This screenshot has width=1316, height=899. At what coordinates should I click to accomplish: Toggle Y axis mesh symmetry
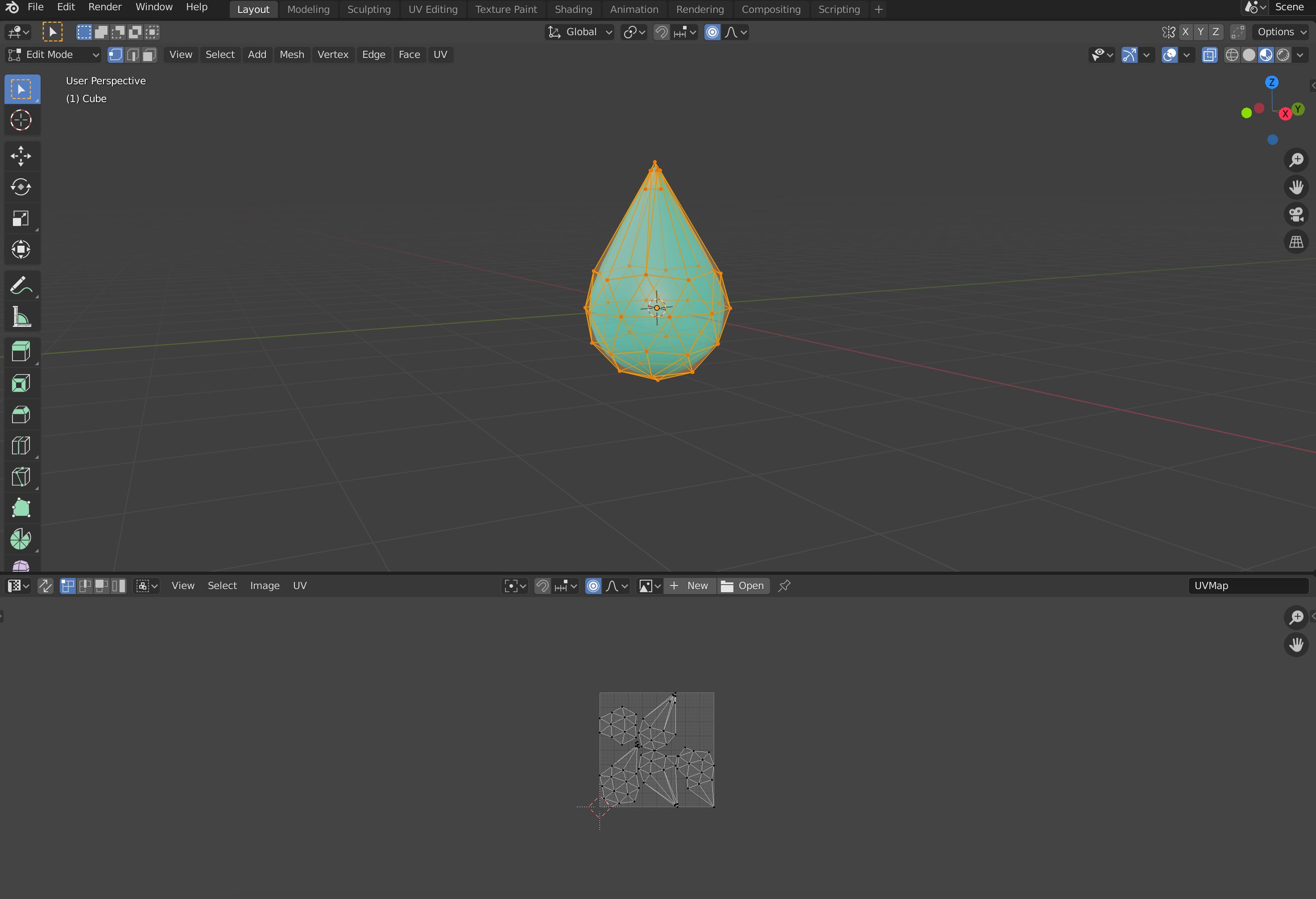[x=1200, y=32]
